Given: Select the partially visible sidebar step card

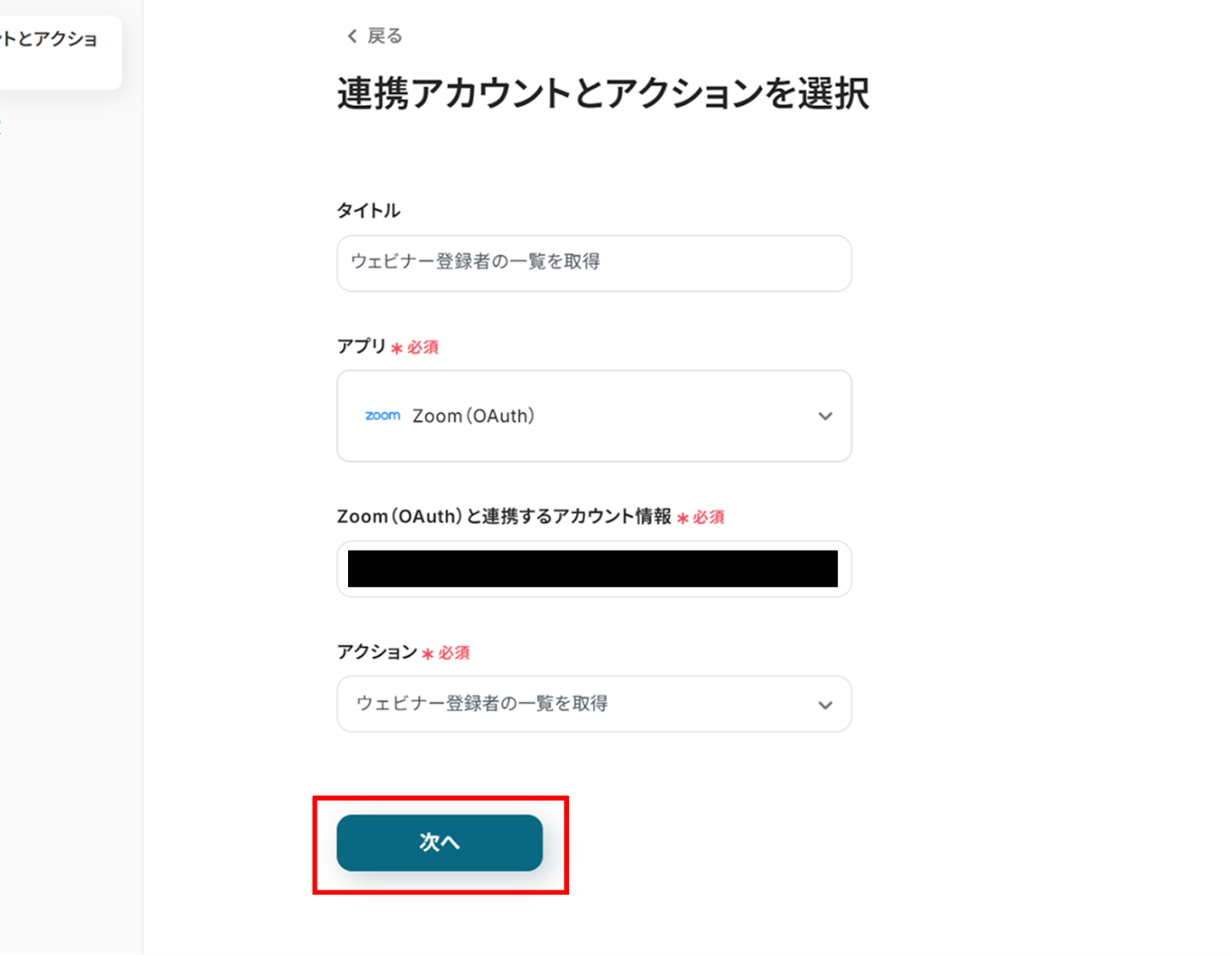Looking at the screenshot, I should [x=55, y=50].
